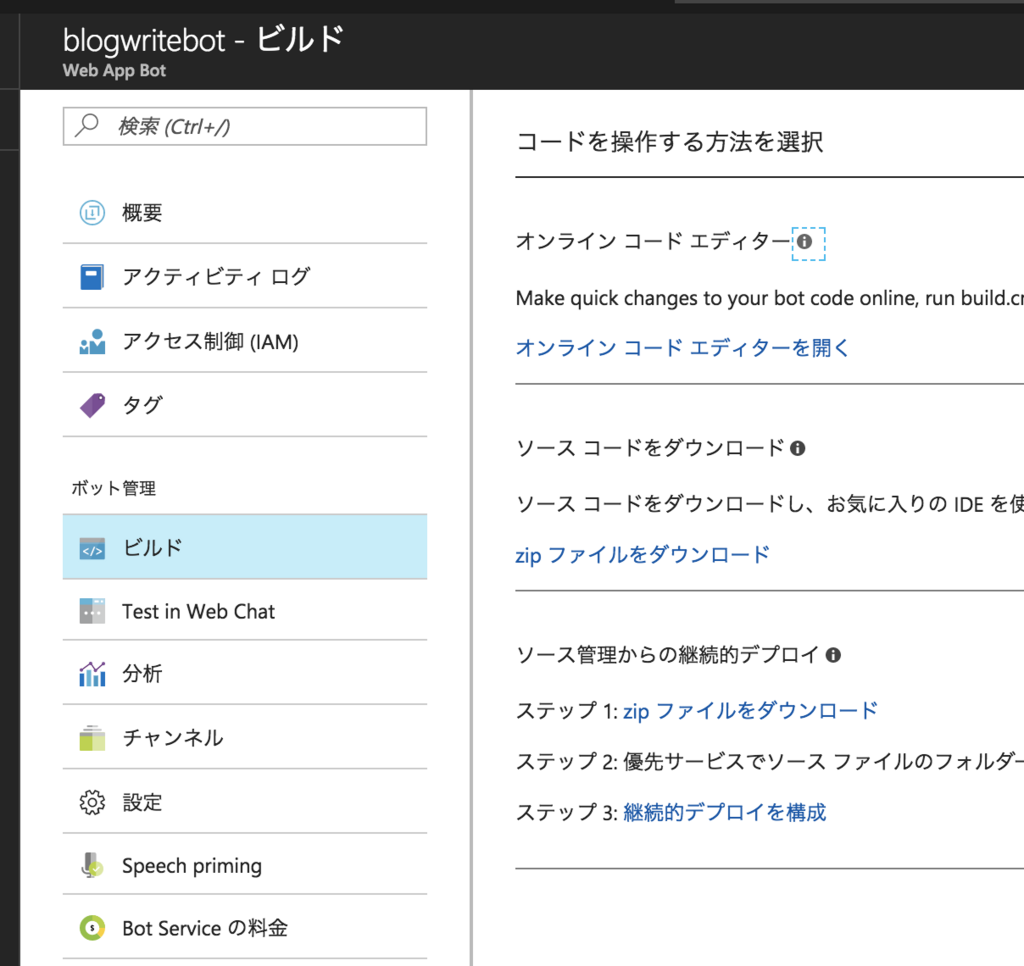Click info icon beside オンライン コード エディター

pyautogui.click(x=805, y=242)
